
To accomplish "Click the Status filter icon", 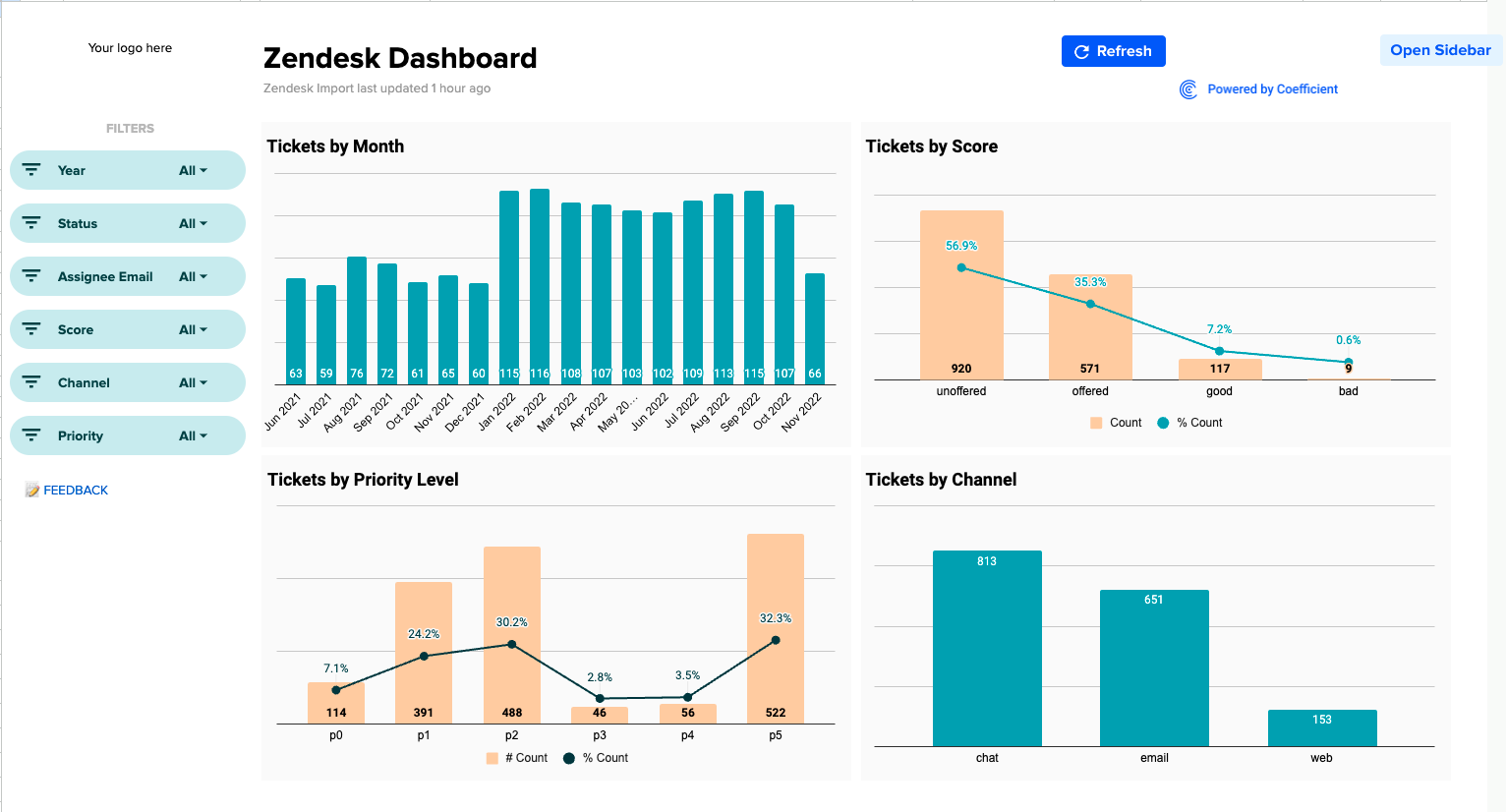I will 31,223.
